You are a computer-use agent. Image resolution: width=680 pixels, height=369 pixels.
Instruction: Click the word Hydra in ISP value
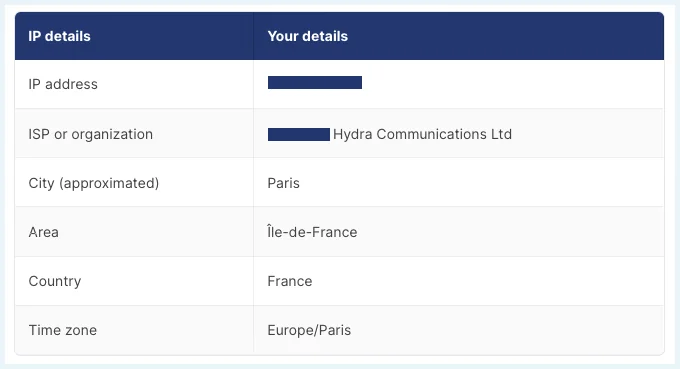[x=353, y=134]
